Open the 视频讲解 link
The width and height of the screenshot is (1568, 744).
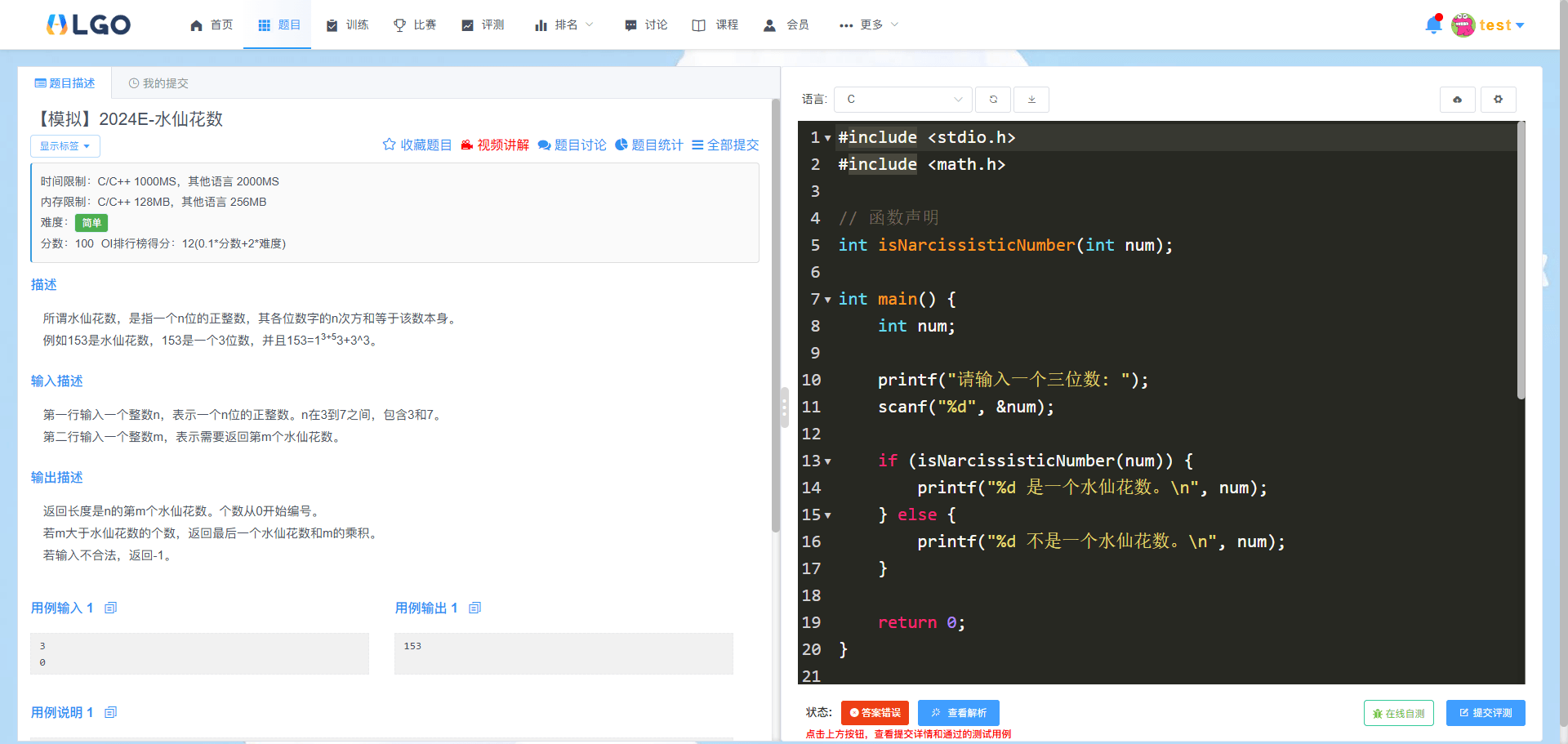click(495, 145)
